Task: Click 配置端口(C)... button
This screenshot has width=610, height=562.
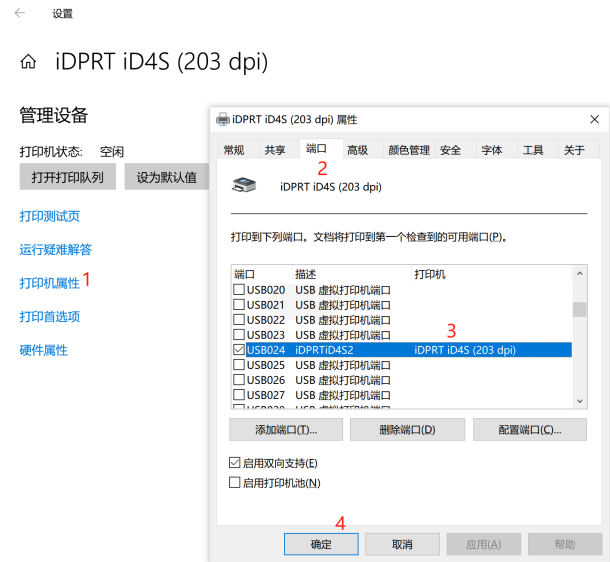Action: click(530, 429)
